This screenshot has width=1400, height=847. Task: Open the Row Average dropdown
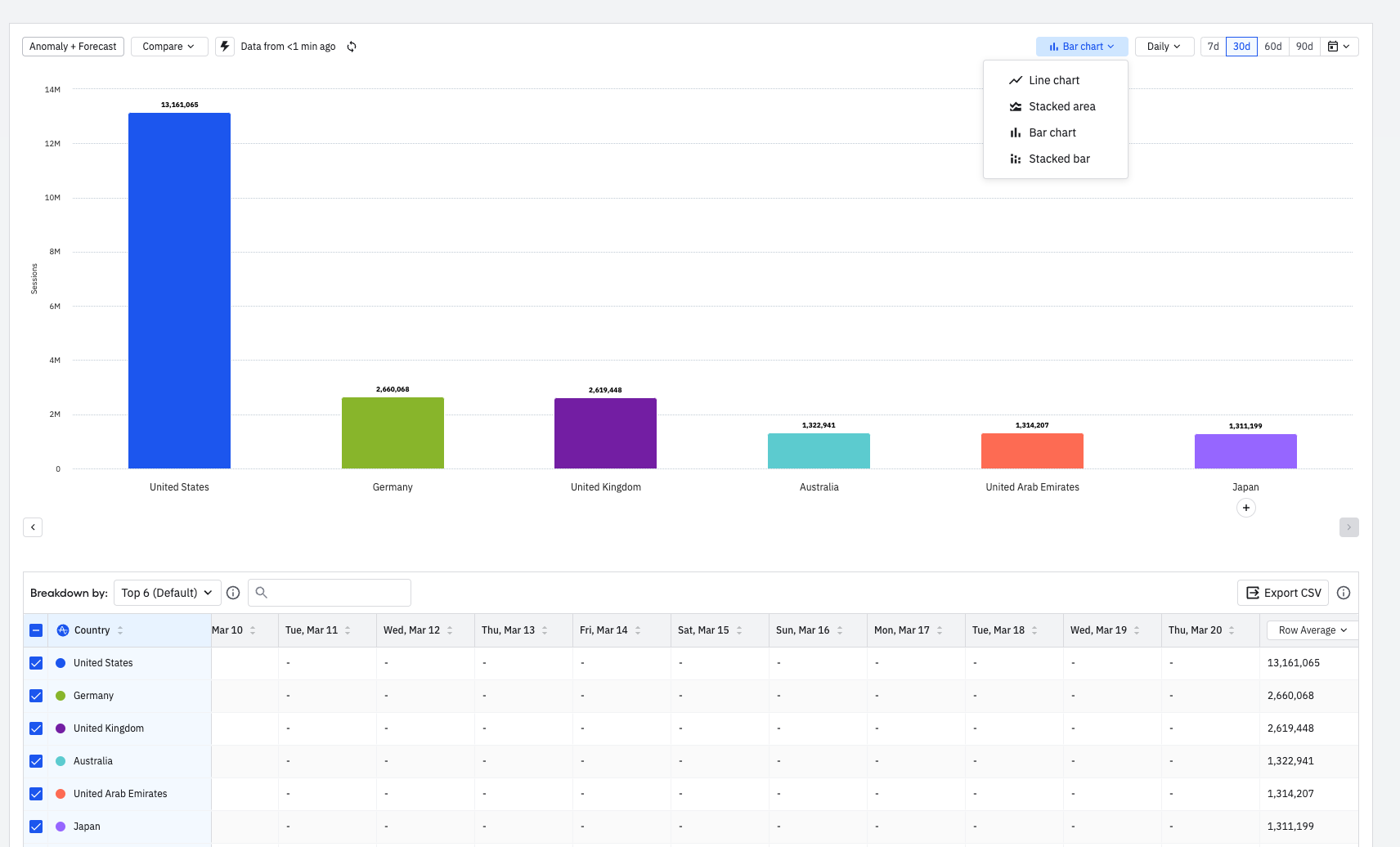[1312, 630]
